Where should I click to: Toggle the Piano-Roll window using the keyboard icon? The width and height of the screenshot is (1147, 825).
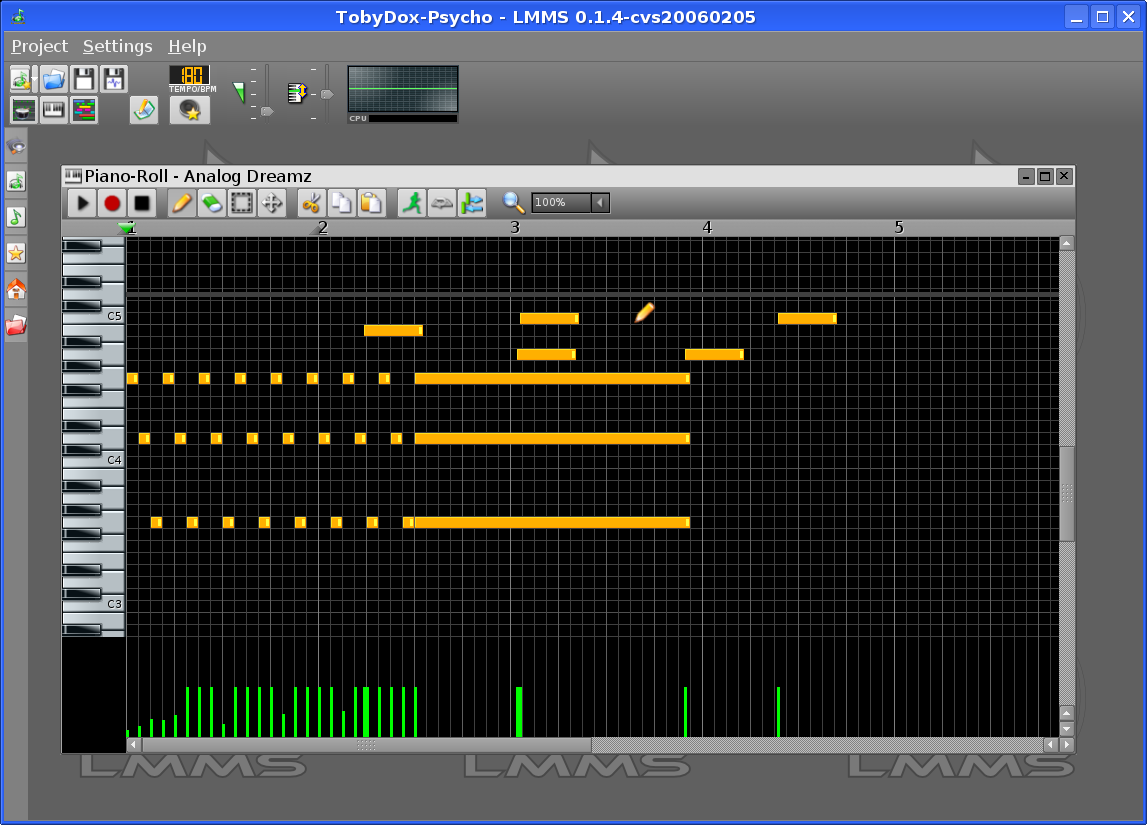click(x=53, y=110)
